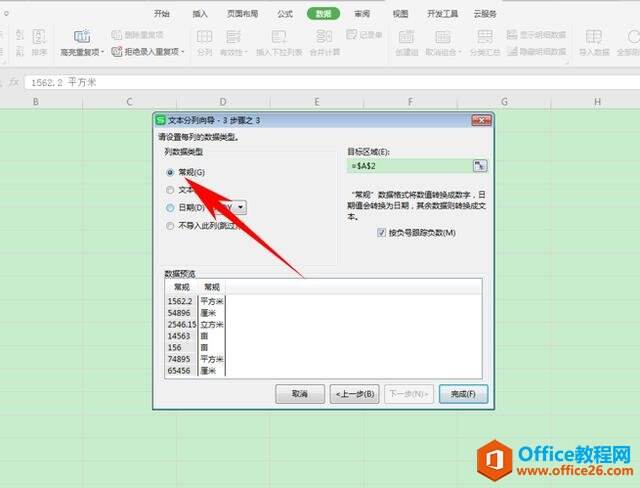The width and height of the screenshot is (640, 488).
Task: Switch to the 审阅 ribbon tab
Action: (362, 14)
